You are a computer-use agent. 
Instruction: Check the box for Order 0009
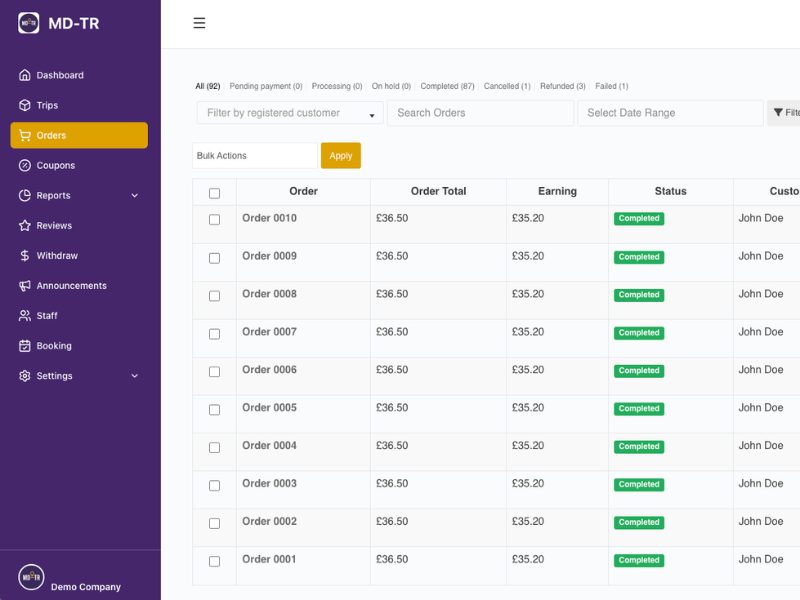coord(214,258)
